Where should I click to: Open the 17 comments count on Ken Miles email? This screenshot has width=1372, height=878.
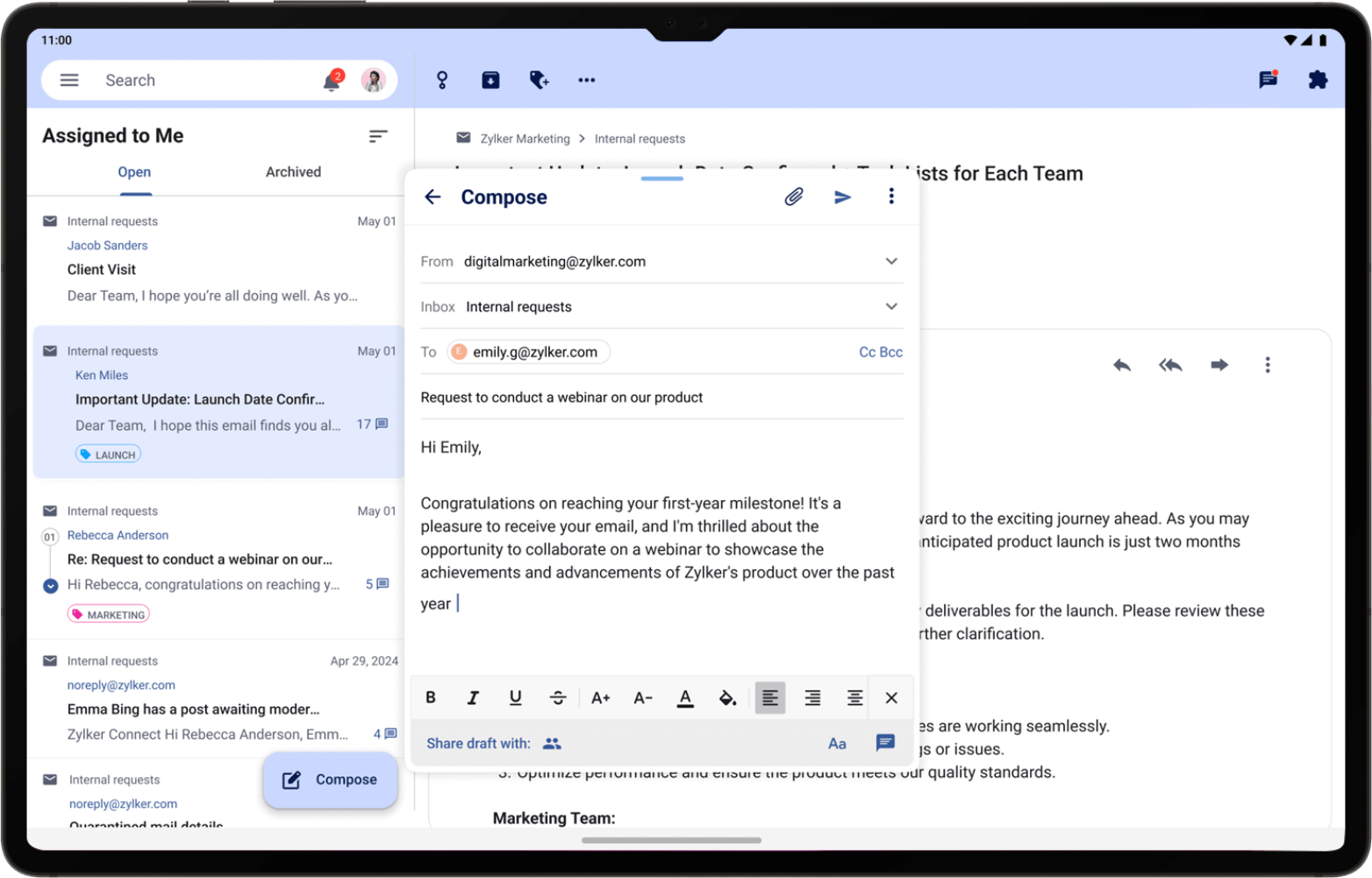[x=372, y=425]
